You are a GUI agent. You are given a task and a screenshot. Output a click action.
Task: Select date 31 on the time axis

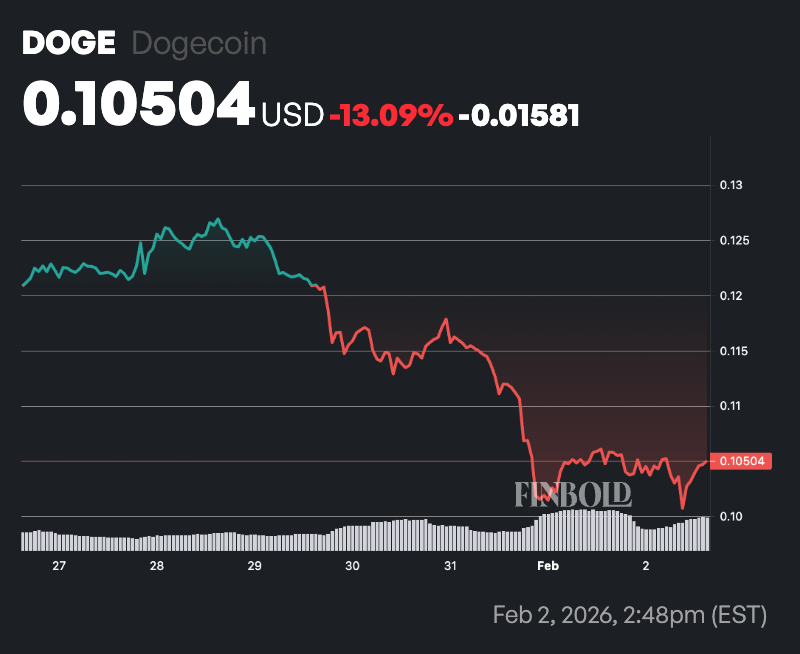tap(450, 566)
